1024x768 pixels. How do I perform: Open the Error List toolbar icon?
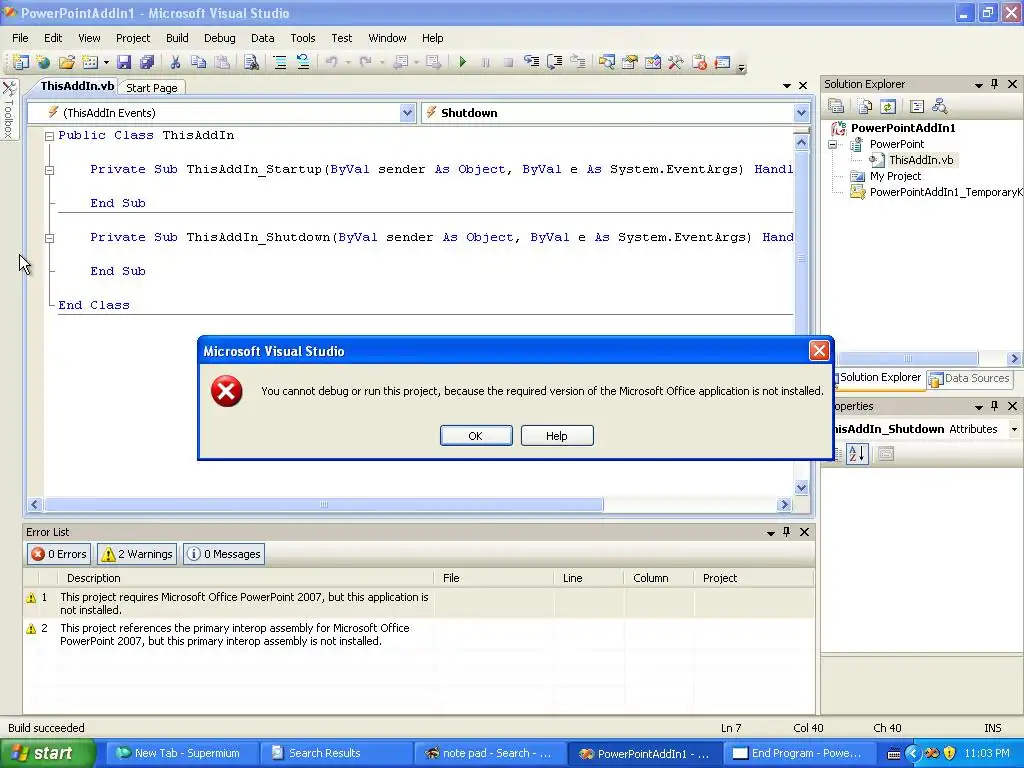point(699,62)
